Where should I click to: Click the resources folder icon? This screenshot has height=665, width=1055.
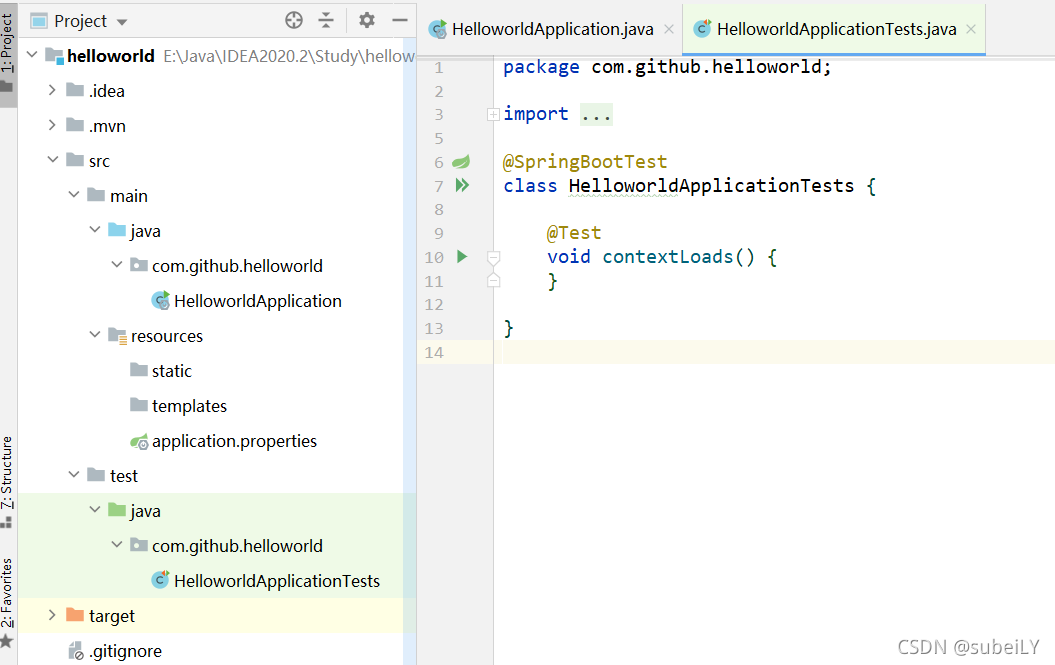pyautogui.click(x=117, y=335)
